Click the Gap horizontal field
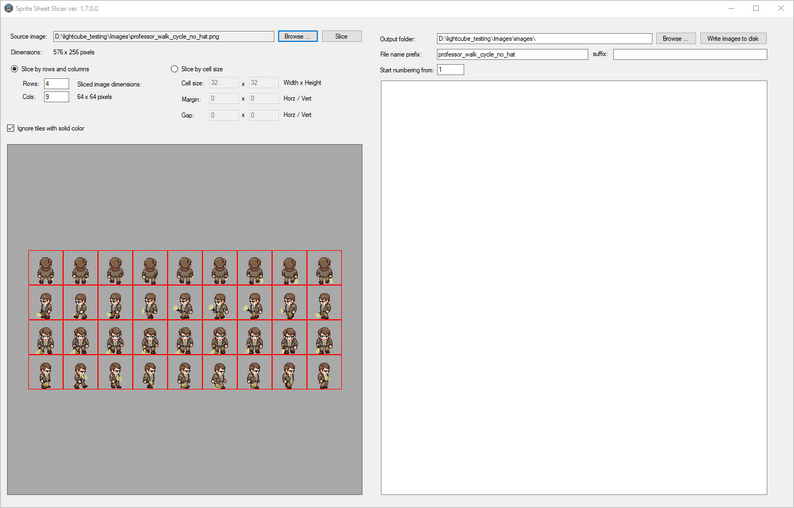The width and height of the screenshot is (794, 508). pyautogui.click(x=224, y=115)
